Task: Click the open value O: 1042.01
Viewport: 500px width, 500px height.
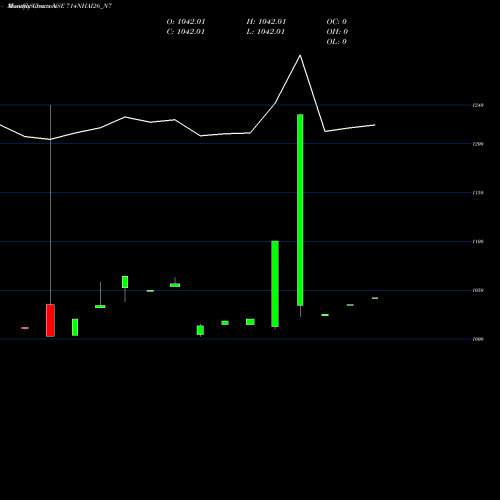Action: click(x=186, y=22)
